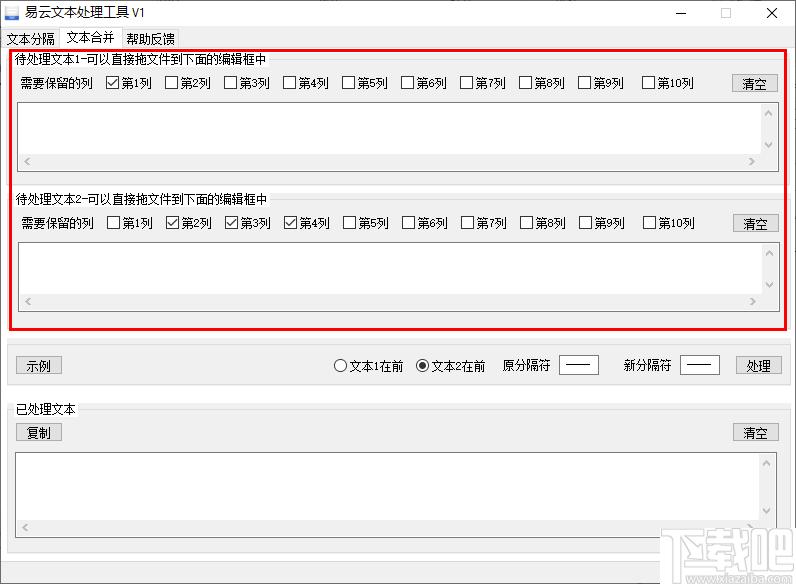This screenshot has width=796, height=584.
Task: Select the 文本合并 tab
Action: [x=90, y=37]
